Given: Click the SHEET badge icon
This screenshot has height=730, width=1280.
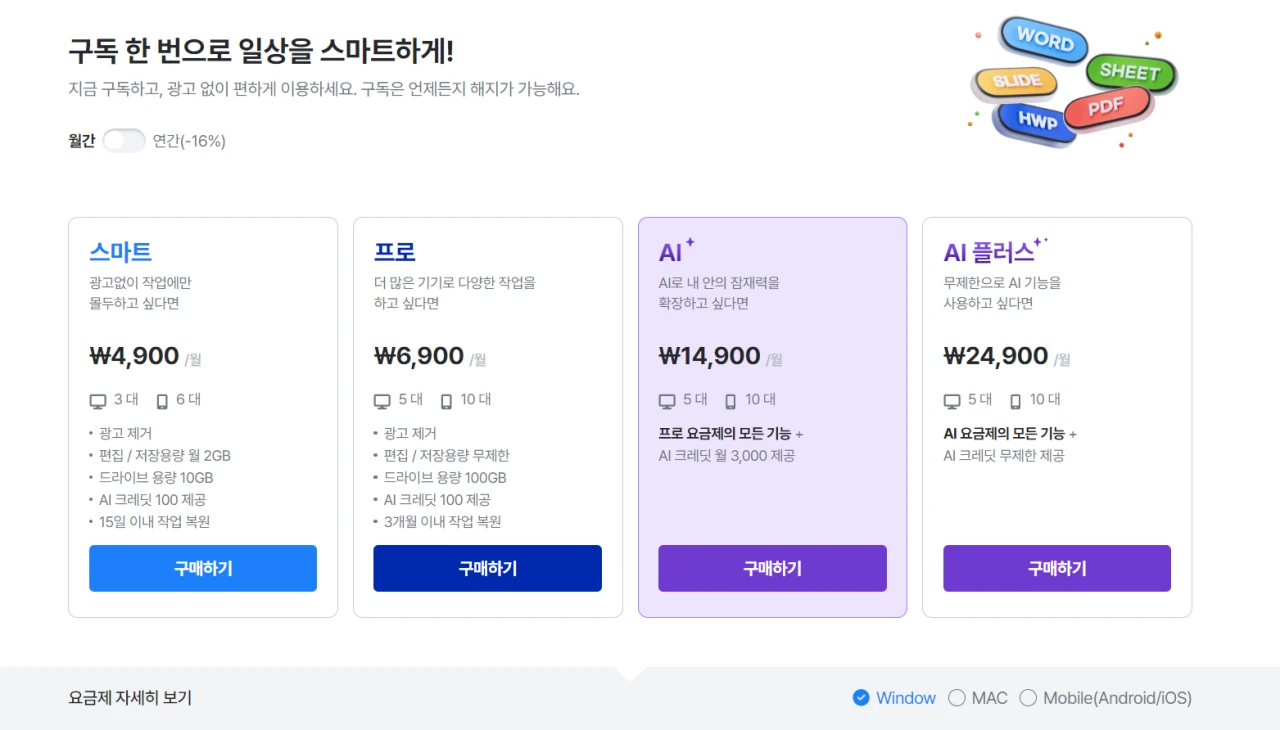Looking at the screenshot, I should coord(1129,72).
